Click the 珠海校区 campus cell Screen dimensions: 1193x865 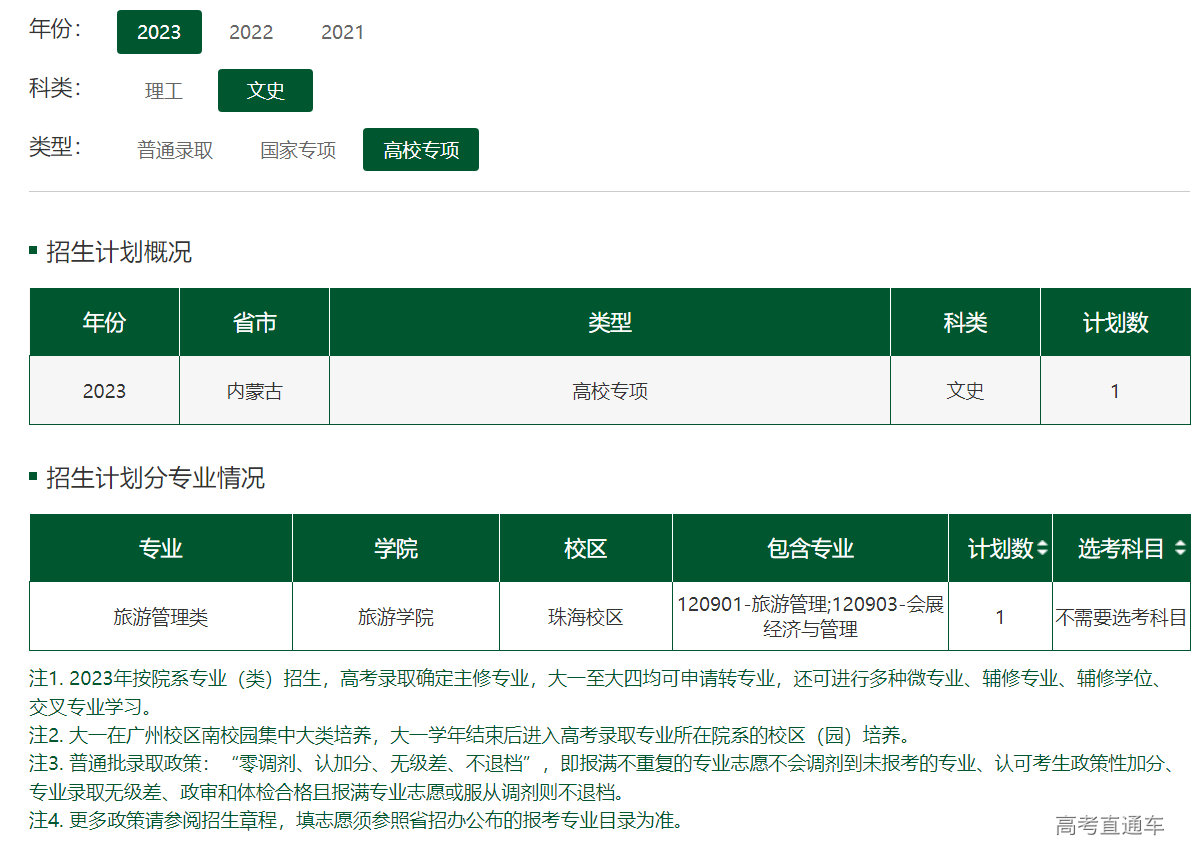[x=585, y=617]
